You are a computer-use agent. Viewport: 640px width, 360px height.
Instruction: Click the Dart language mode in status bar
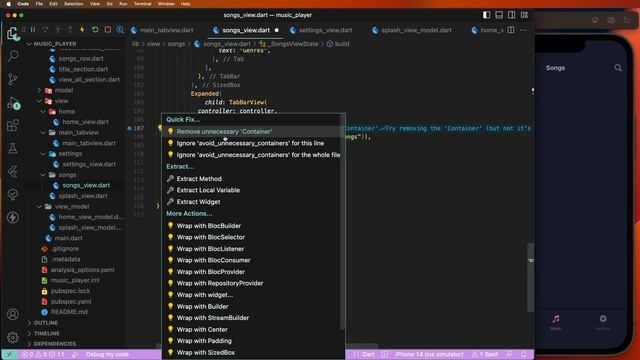(x=368, y=354)
